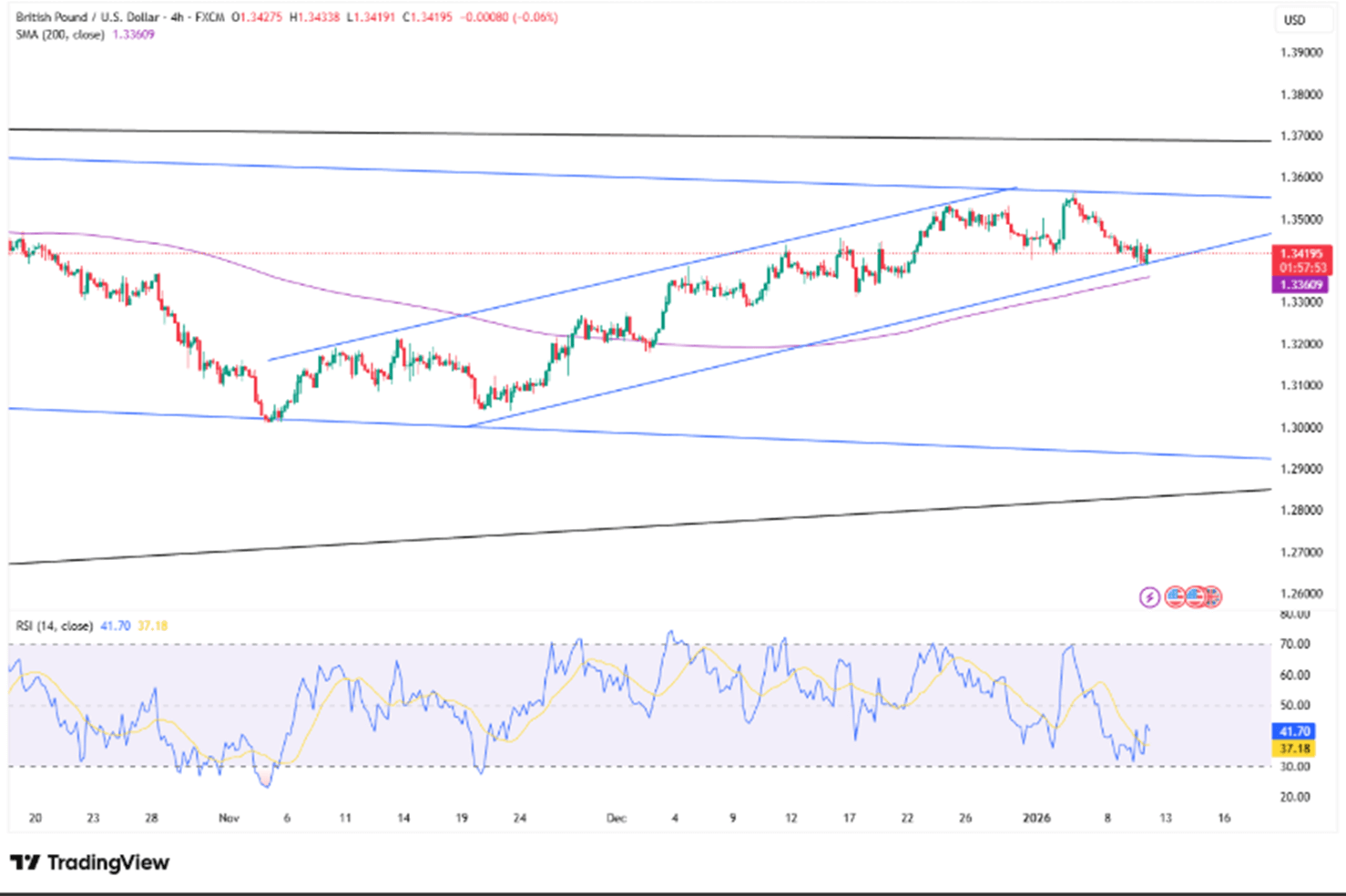
Task: Click the TradingView logo
Action: pos(89,862)
